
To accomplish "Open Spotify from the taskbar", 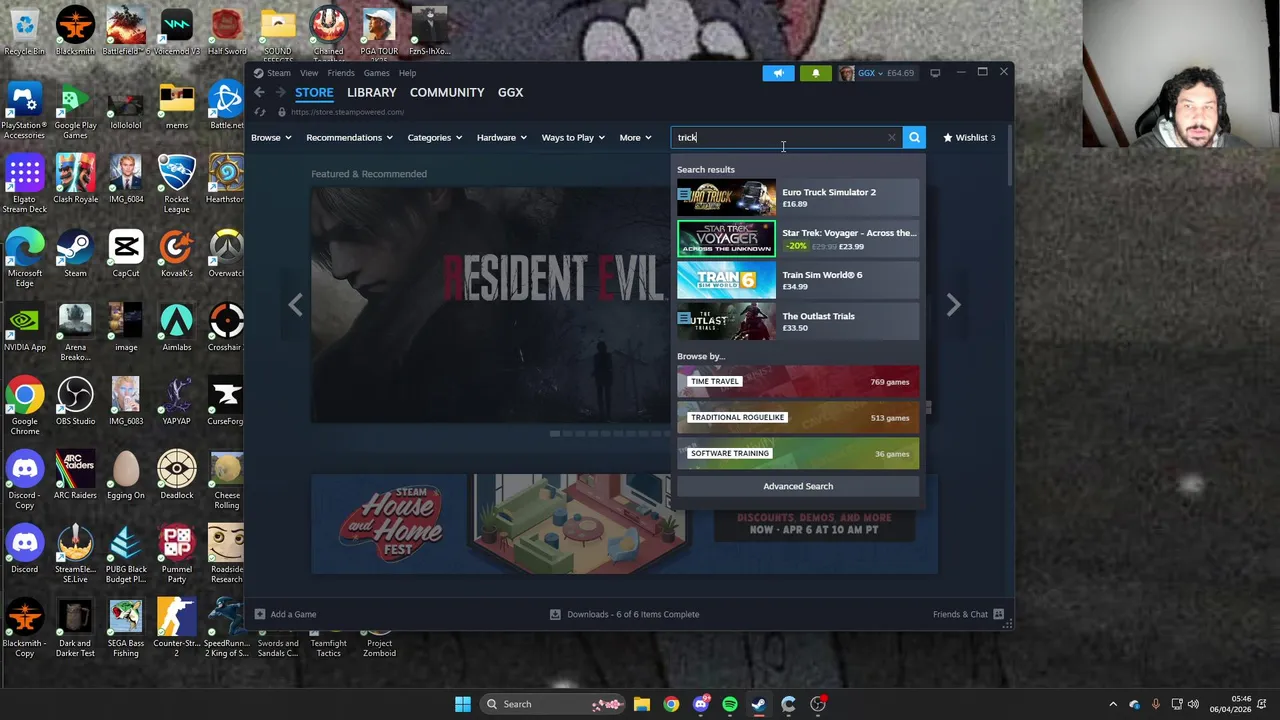I will coord(730,704).
